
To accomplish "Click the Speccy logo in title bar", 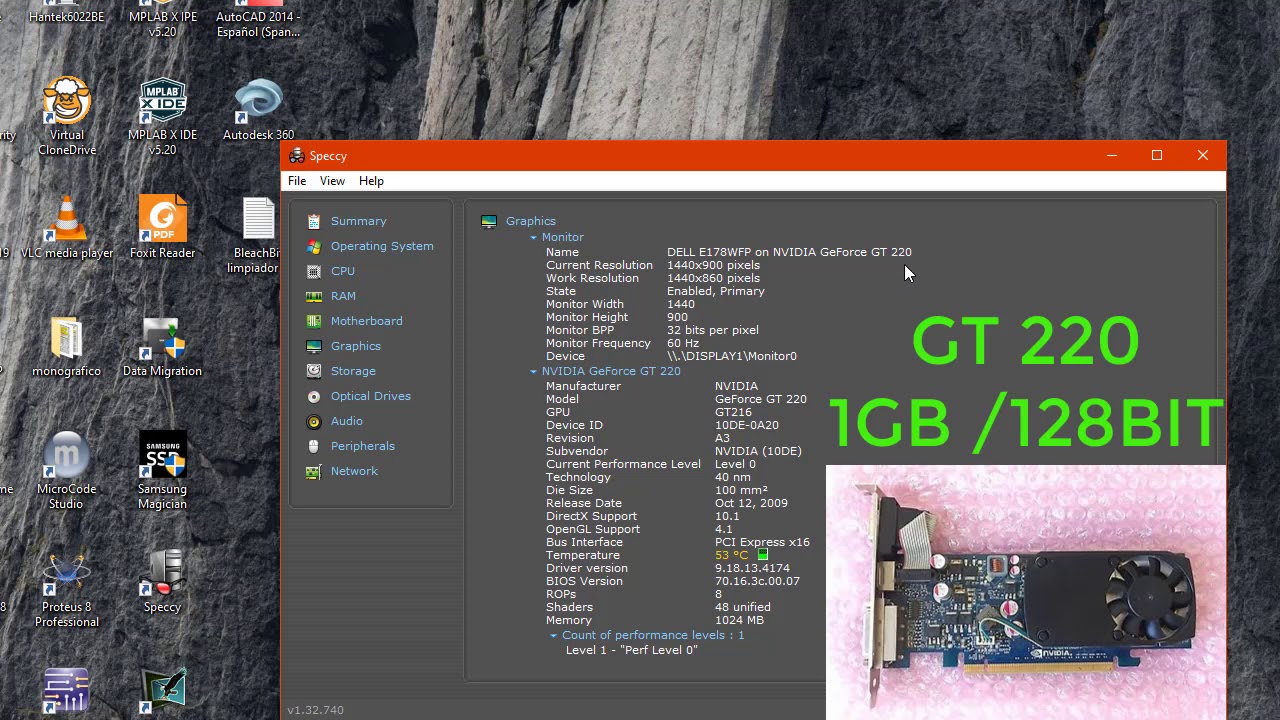I will (296, 156).
